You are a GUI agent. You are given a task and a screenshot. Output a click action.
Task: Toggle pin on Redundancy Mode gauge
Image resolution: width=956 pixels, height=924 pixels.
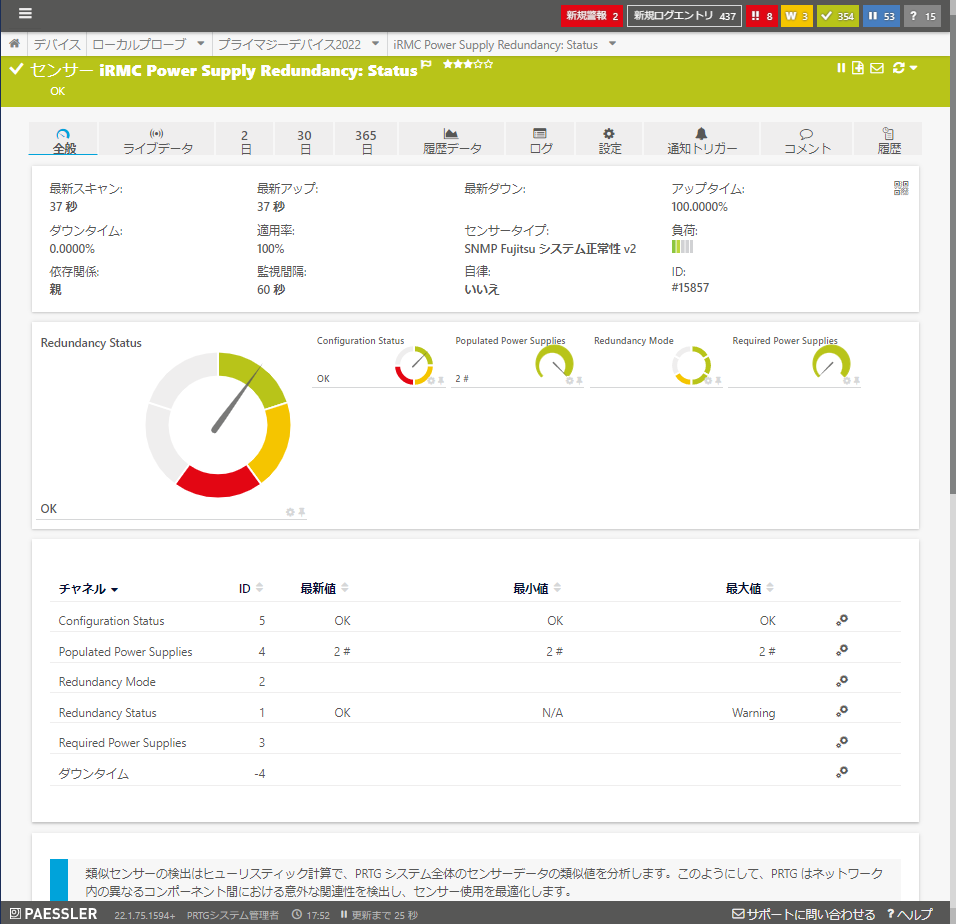718,380
